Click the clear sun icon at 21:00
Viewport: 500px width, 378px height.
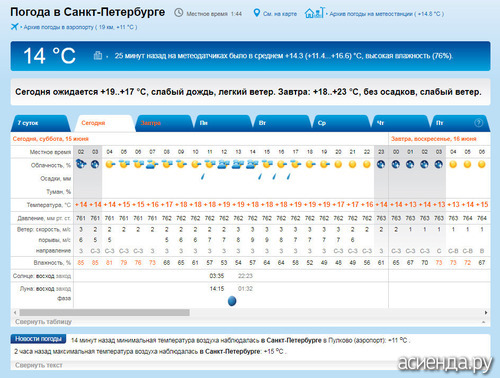click(x=352, y=164)
